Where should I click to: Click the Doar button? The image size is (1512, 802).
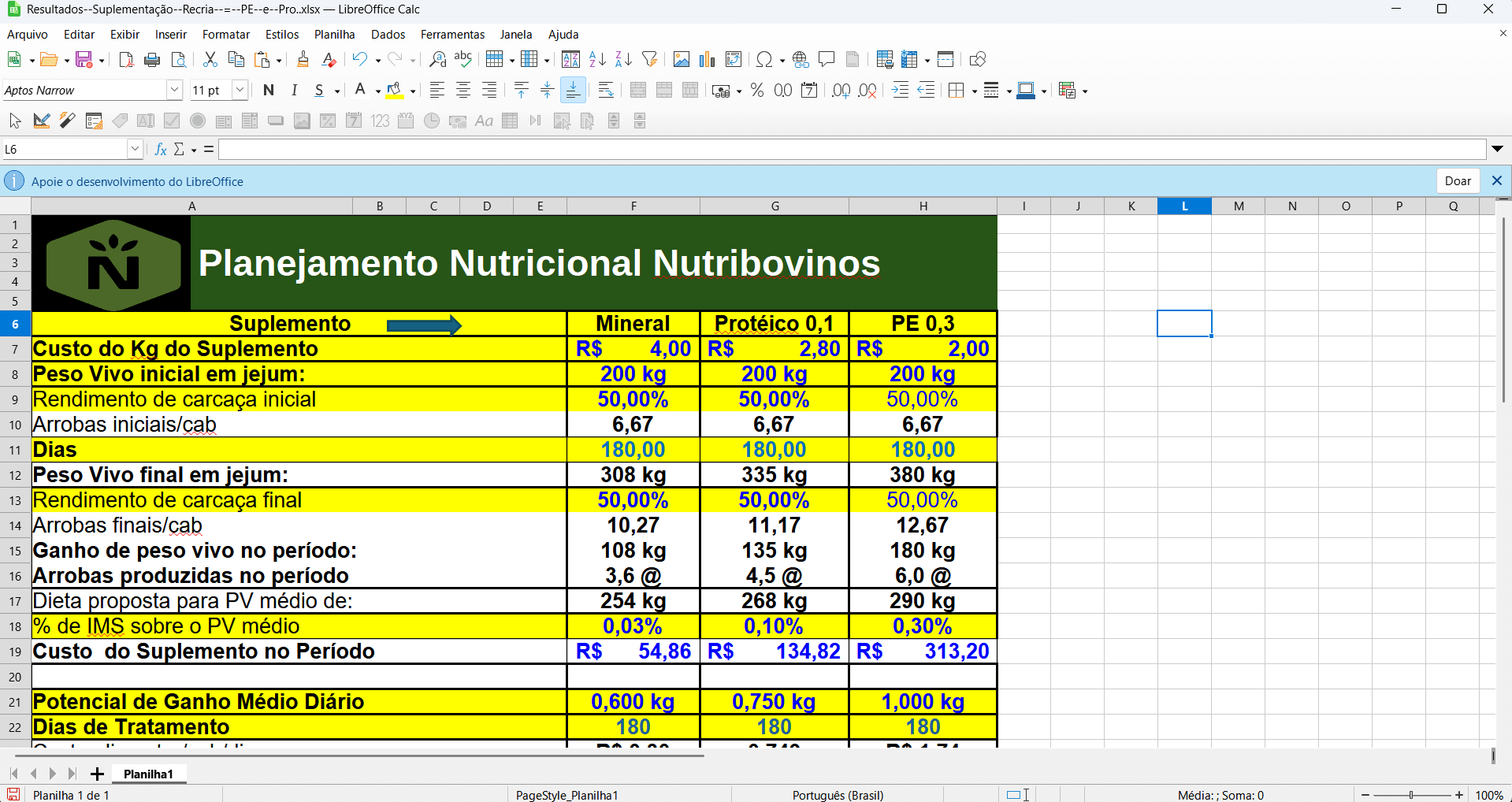[1458, 181]
